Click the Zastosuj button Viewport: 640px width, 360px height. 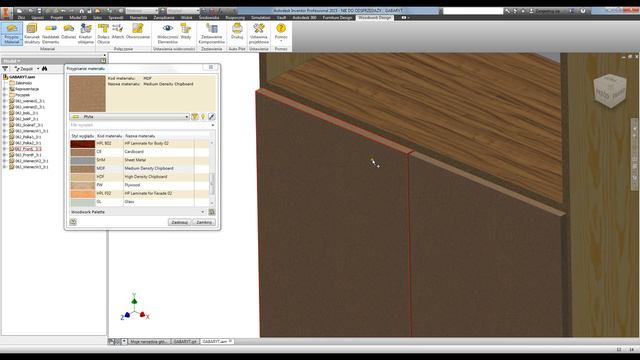(x=179, y=222)
